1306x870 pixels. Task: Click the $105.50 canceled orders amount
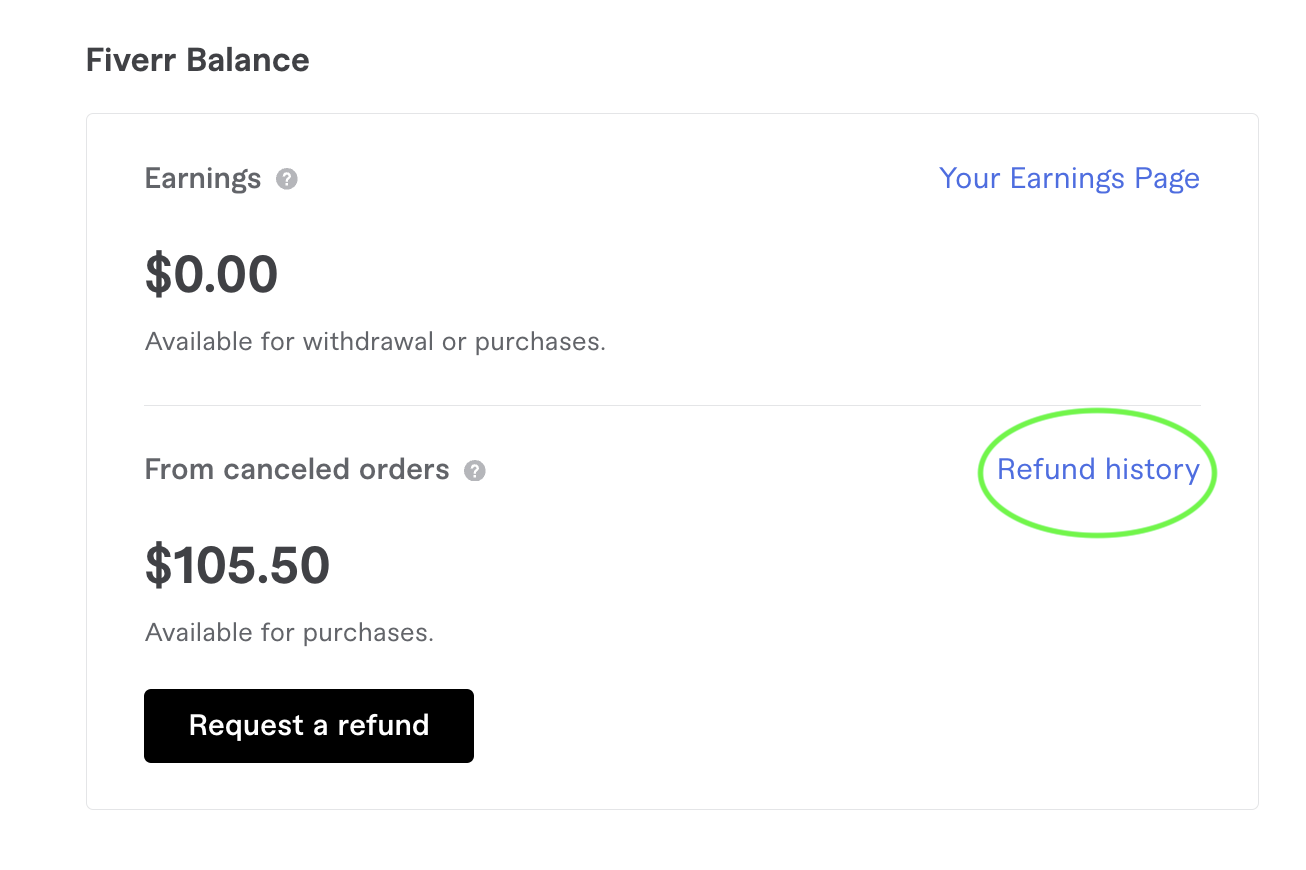pos(237,566)
